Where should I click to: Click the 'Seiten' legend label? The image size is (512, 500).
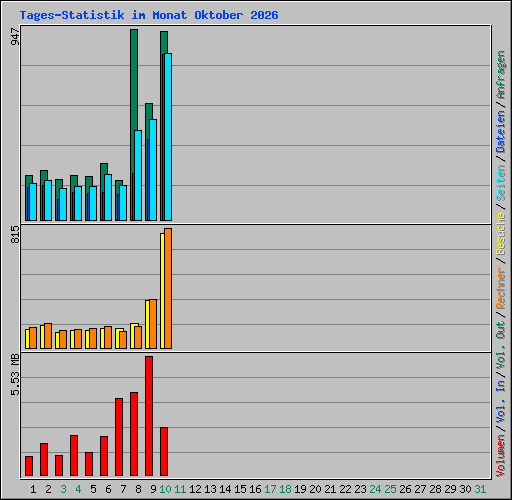501,183
